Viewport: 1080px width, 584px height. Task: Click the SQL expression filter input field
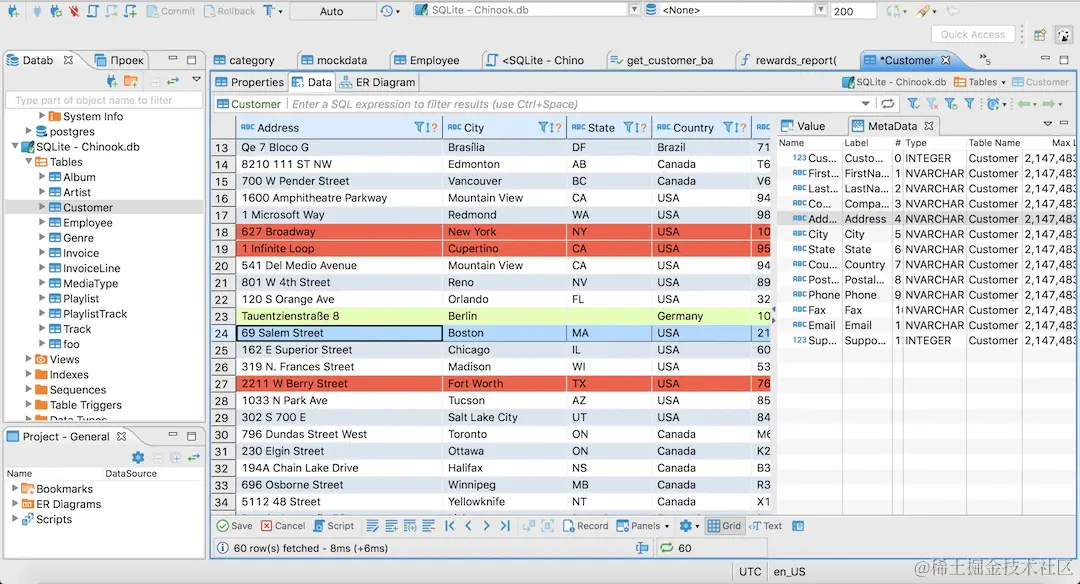pos(575,104)
